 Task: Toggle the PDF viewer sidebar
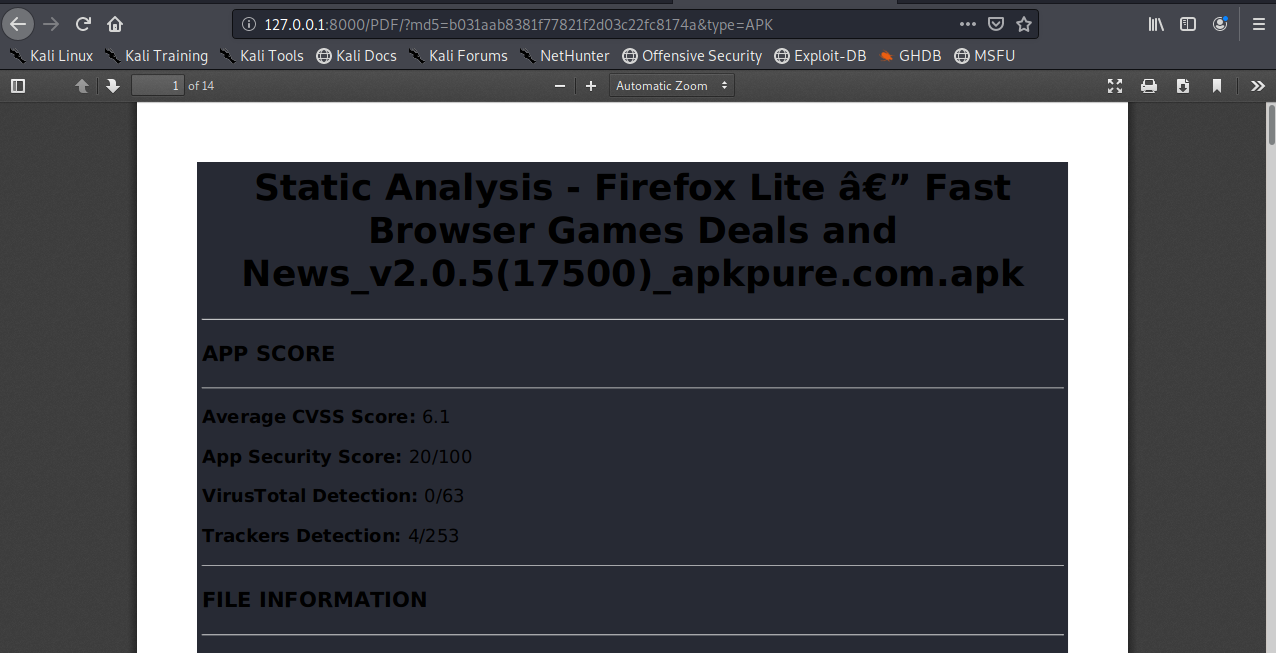click(x=18, y=86)
